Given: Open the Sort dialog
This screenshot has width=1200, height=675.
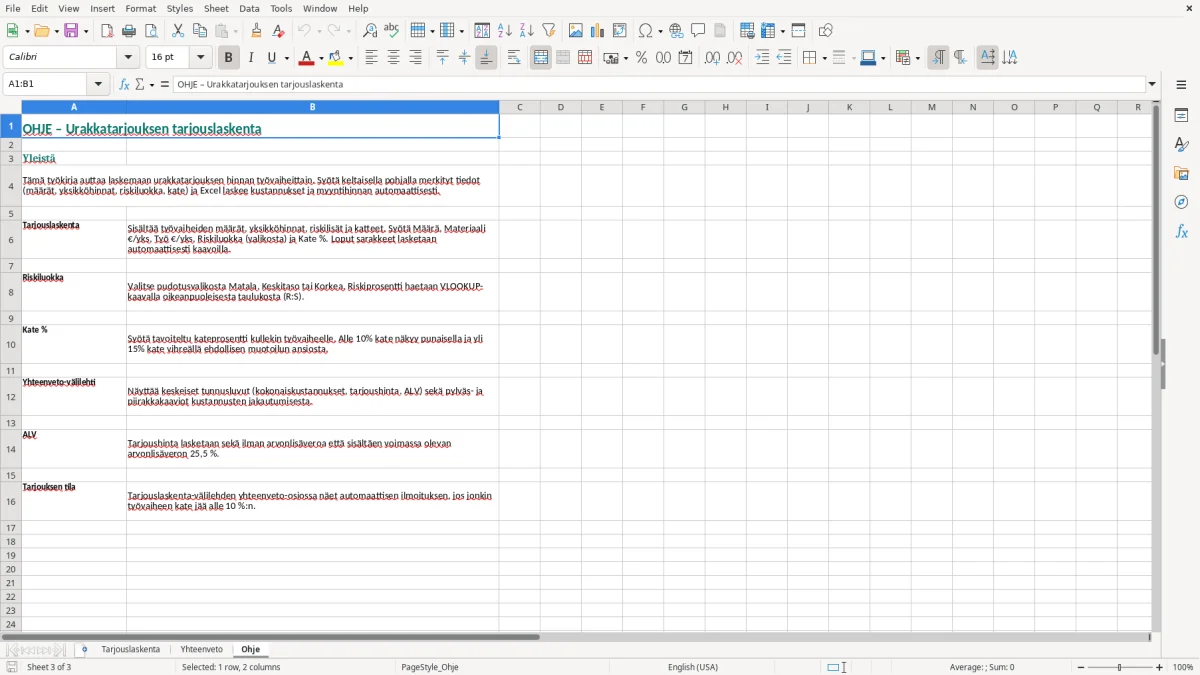Looking at the screenshot, I should pos(482,31).
